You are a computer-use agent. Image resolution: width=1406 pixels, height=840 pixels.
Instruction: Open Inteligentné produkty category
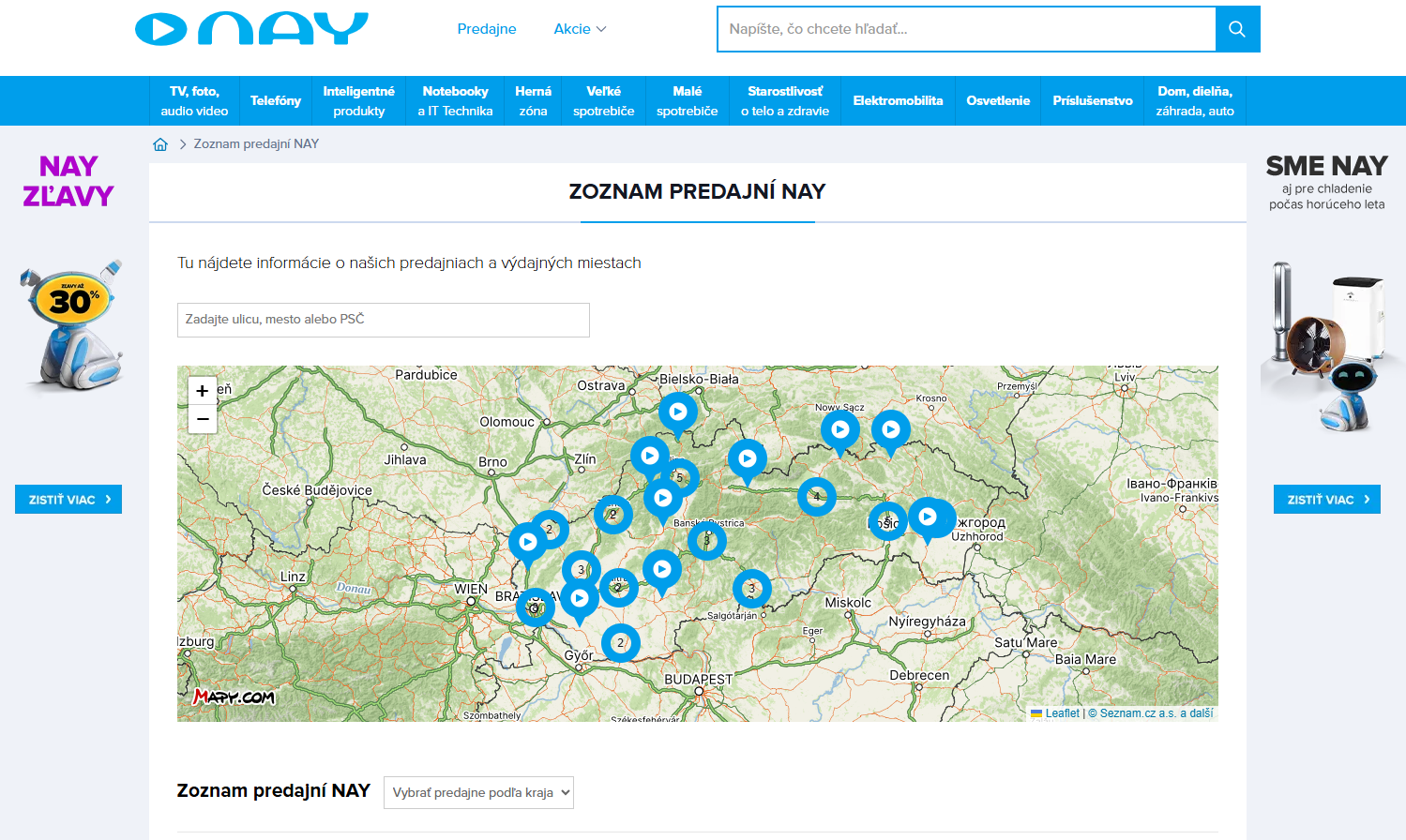(x=358, y=100)
